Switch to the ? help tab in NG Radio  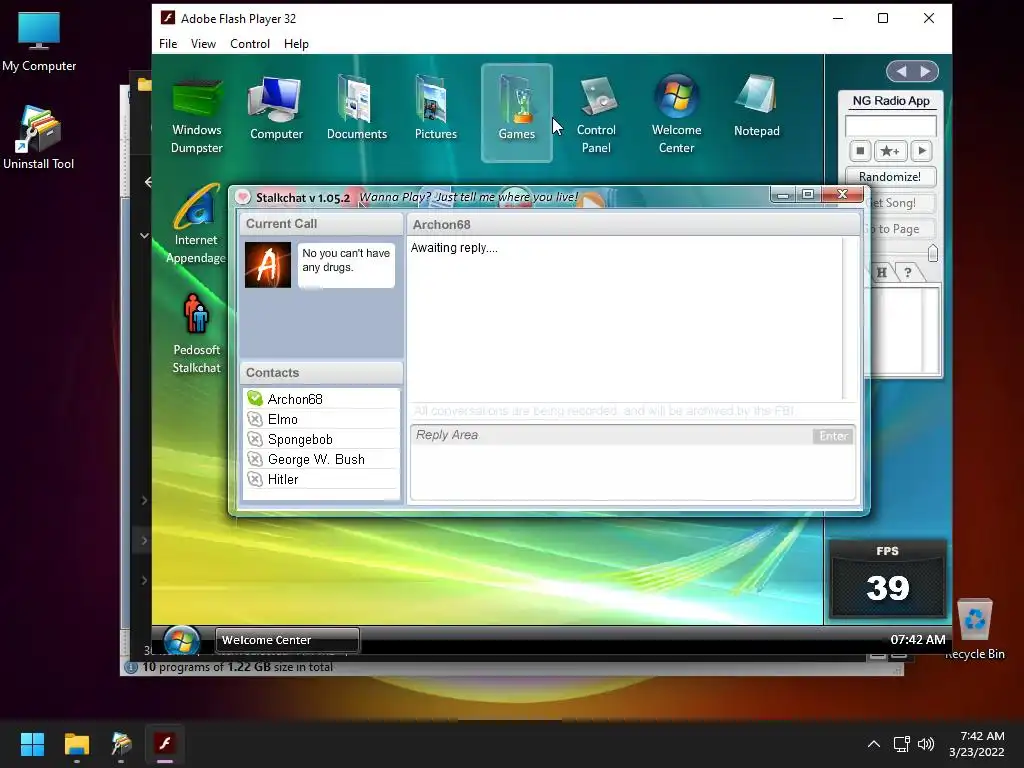tap(908, 272)
